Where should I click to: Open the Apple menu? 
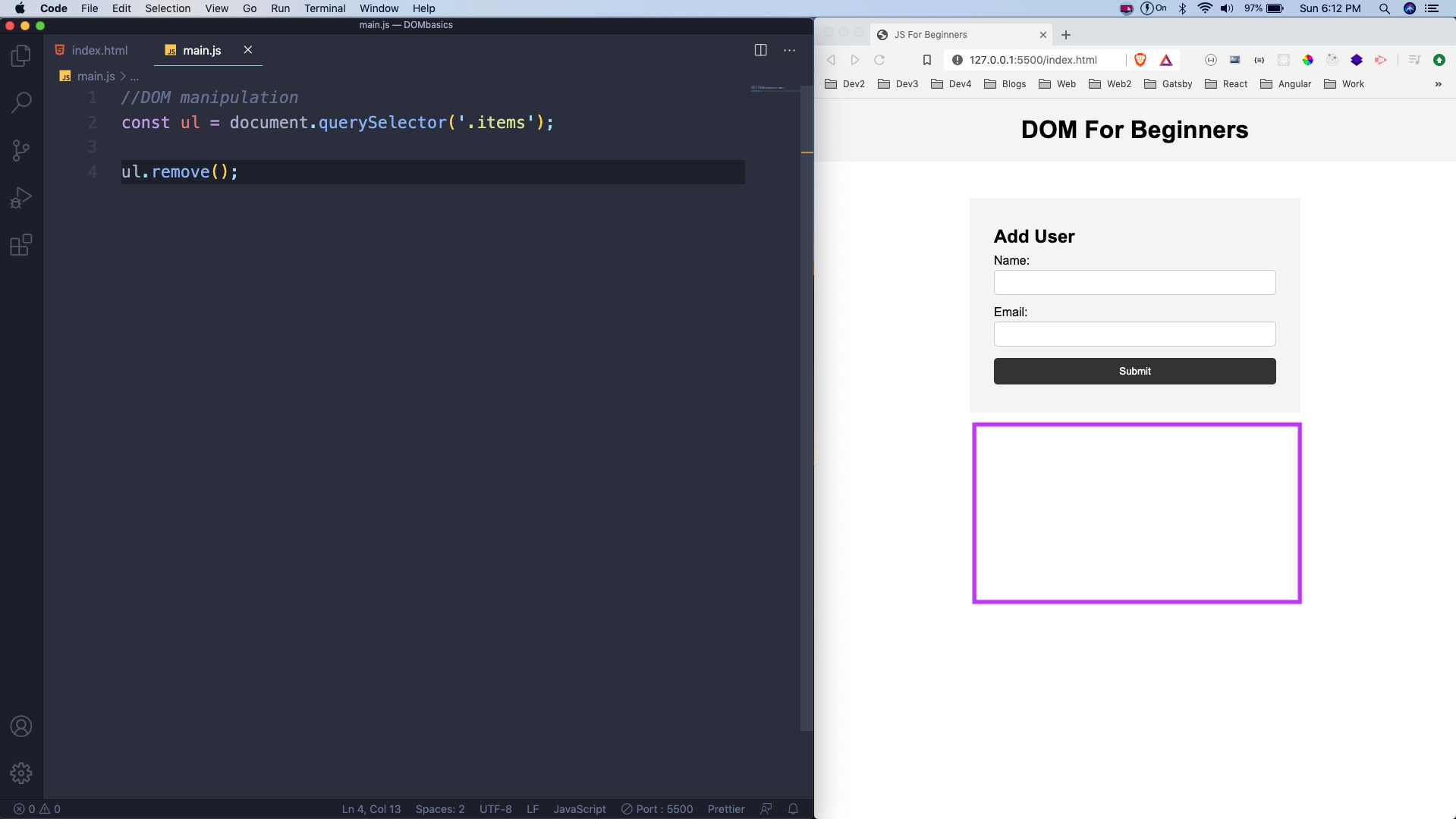point(20,8)
